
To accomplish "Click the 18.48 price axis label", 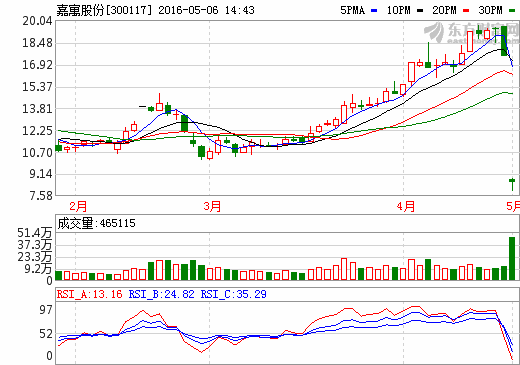I will [x=37, y=43].
